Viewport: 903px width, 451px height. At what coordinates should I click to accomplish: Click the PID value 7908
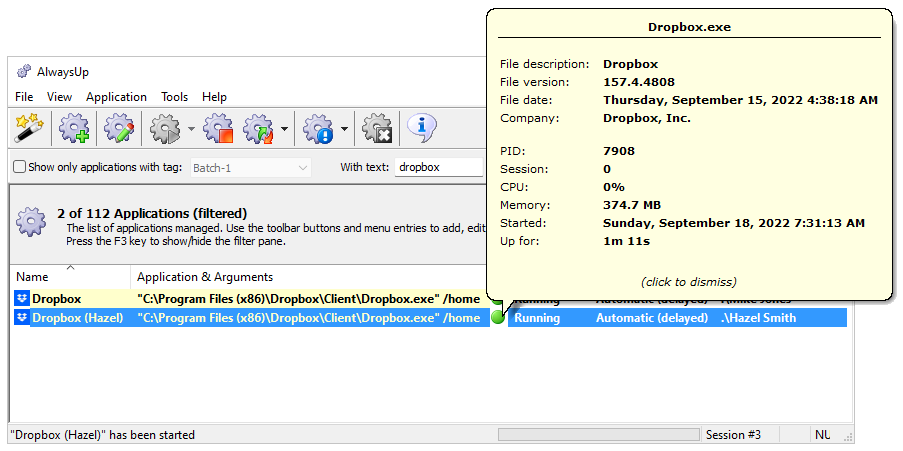[619, 151]
